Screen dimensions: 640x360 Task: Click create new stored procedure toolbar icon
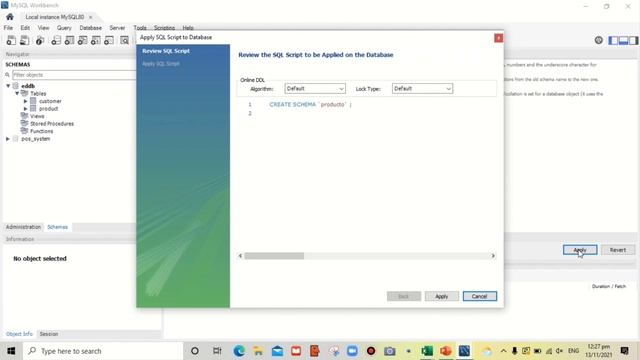point(96,40)
